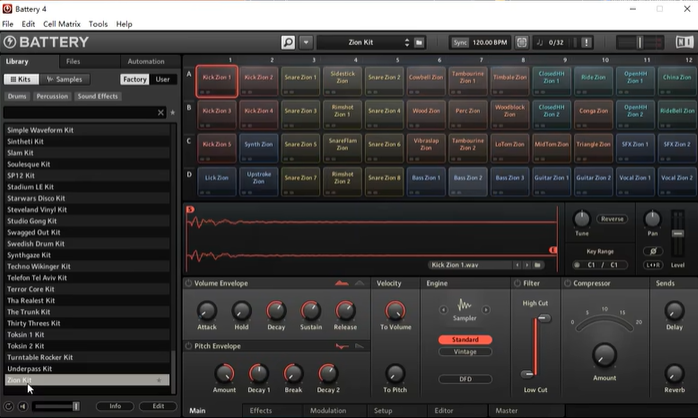Enable the Filter power button
This screenshot has width=698, height=418.
tap(517, 283)
